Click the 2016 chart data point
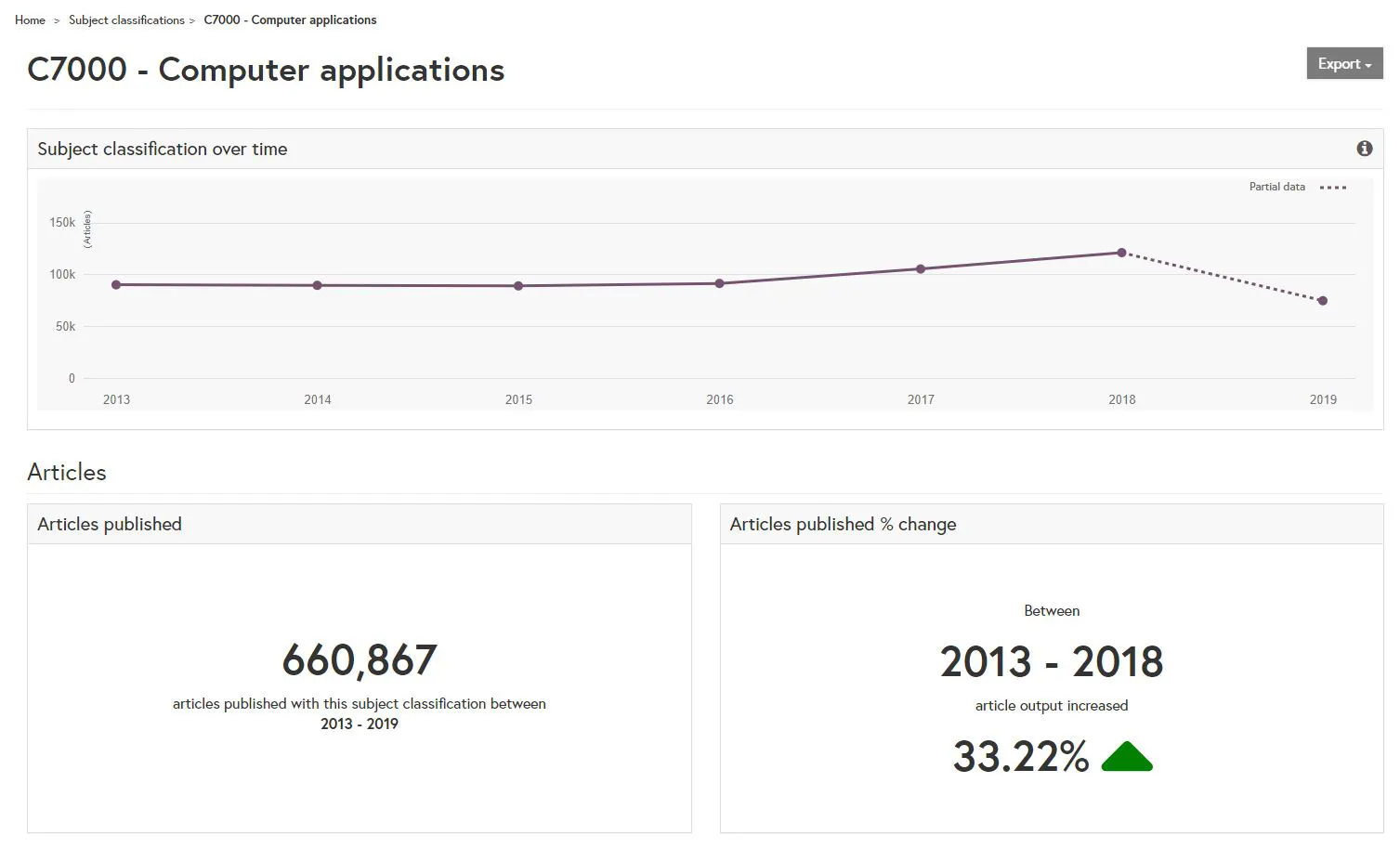 click(720, 283)
